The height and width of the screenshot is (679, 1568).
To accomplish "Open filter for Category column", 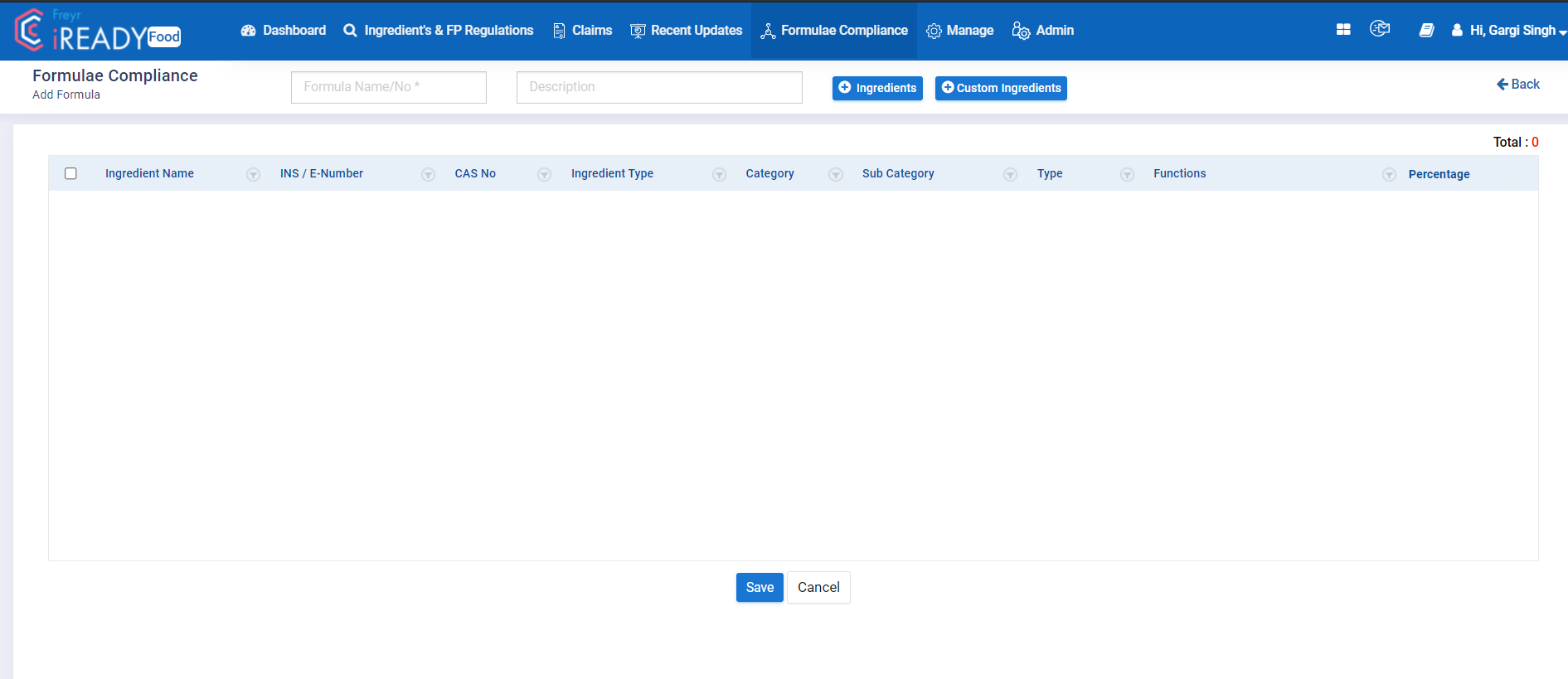I will click(836, 174).
